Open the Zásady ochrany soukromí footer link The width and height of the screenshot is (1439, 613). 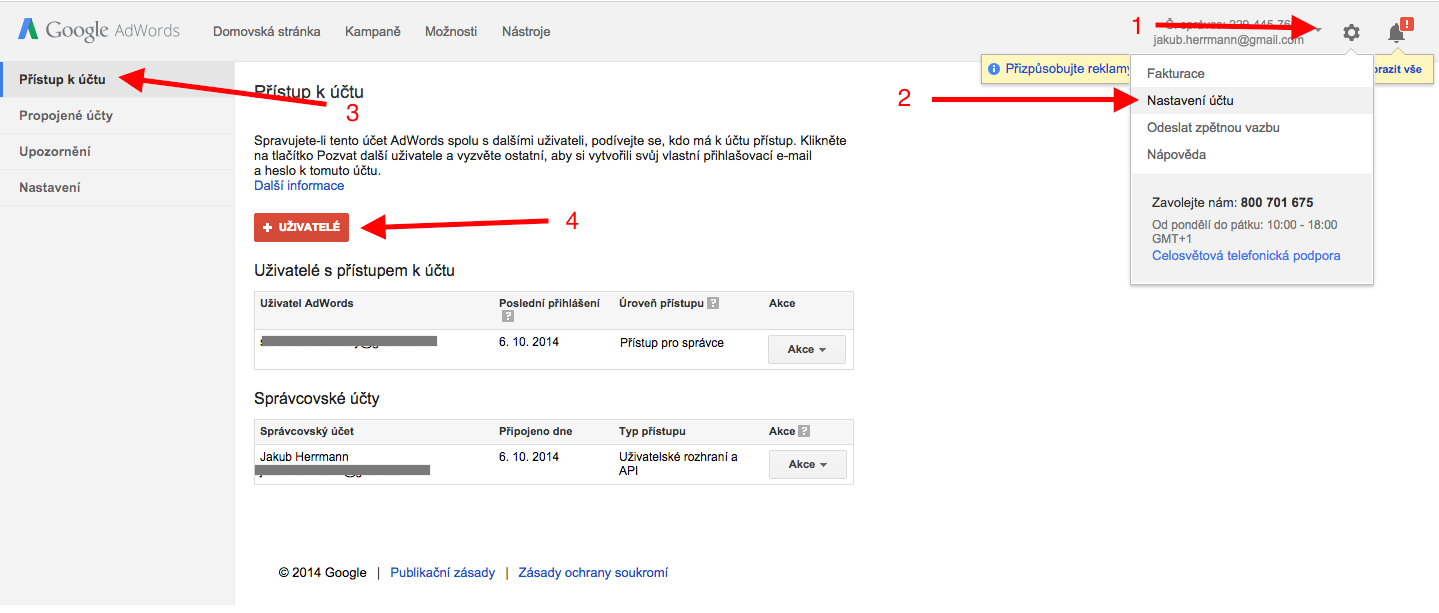[593, 572]
